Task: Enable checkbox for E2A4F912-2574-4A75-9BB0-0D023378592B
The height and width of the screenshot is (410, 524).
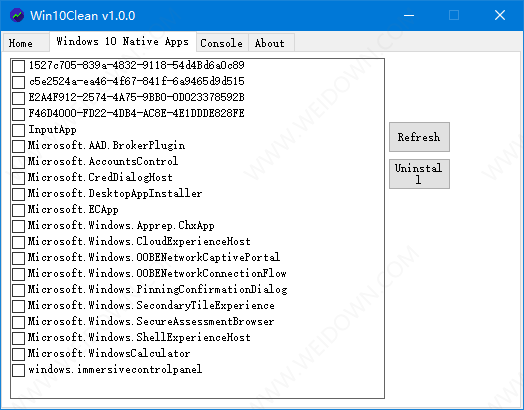Action: pyautogui.click(x=18, y=98)
